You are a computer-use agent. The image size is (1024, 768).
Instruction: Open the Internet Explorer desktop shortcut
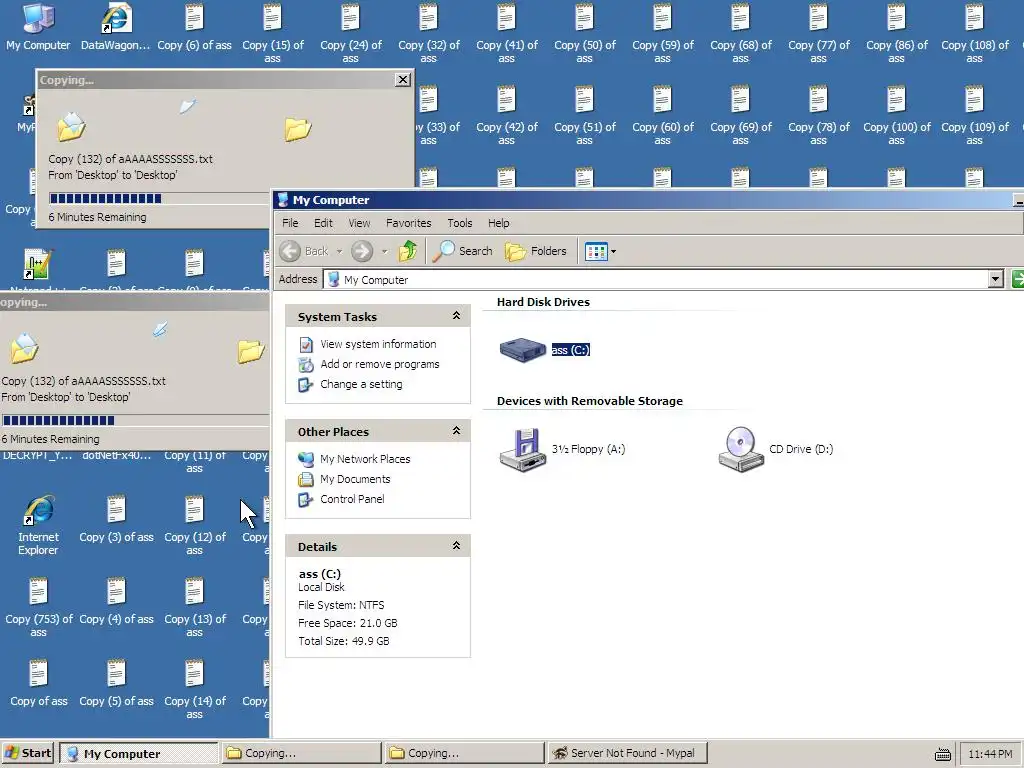click(x=38, y=525)
